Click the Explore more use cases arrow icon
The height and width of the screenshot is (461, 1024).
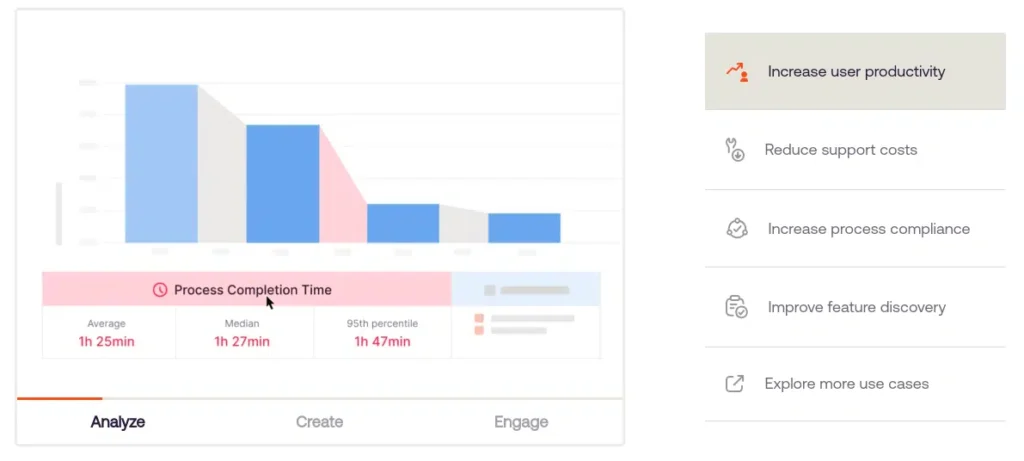click(x=735, y=384)
